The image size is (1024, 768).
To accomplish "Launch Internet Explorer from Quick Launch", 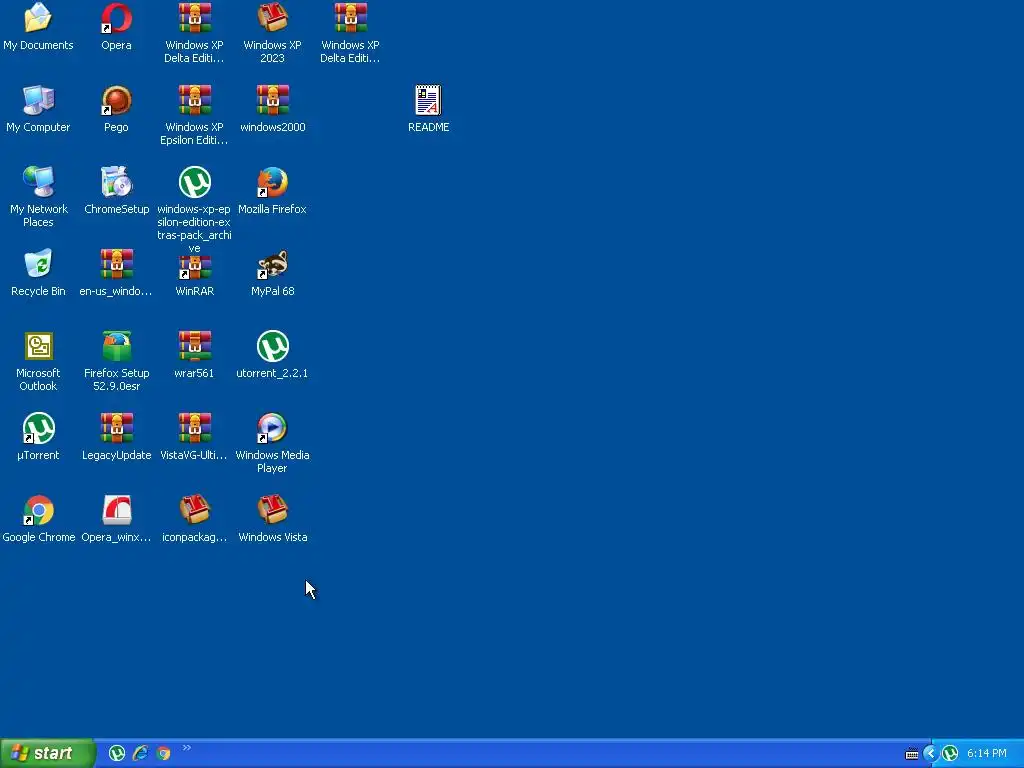I will [140, 754].
